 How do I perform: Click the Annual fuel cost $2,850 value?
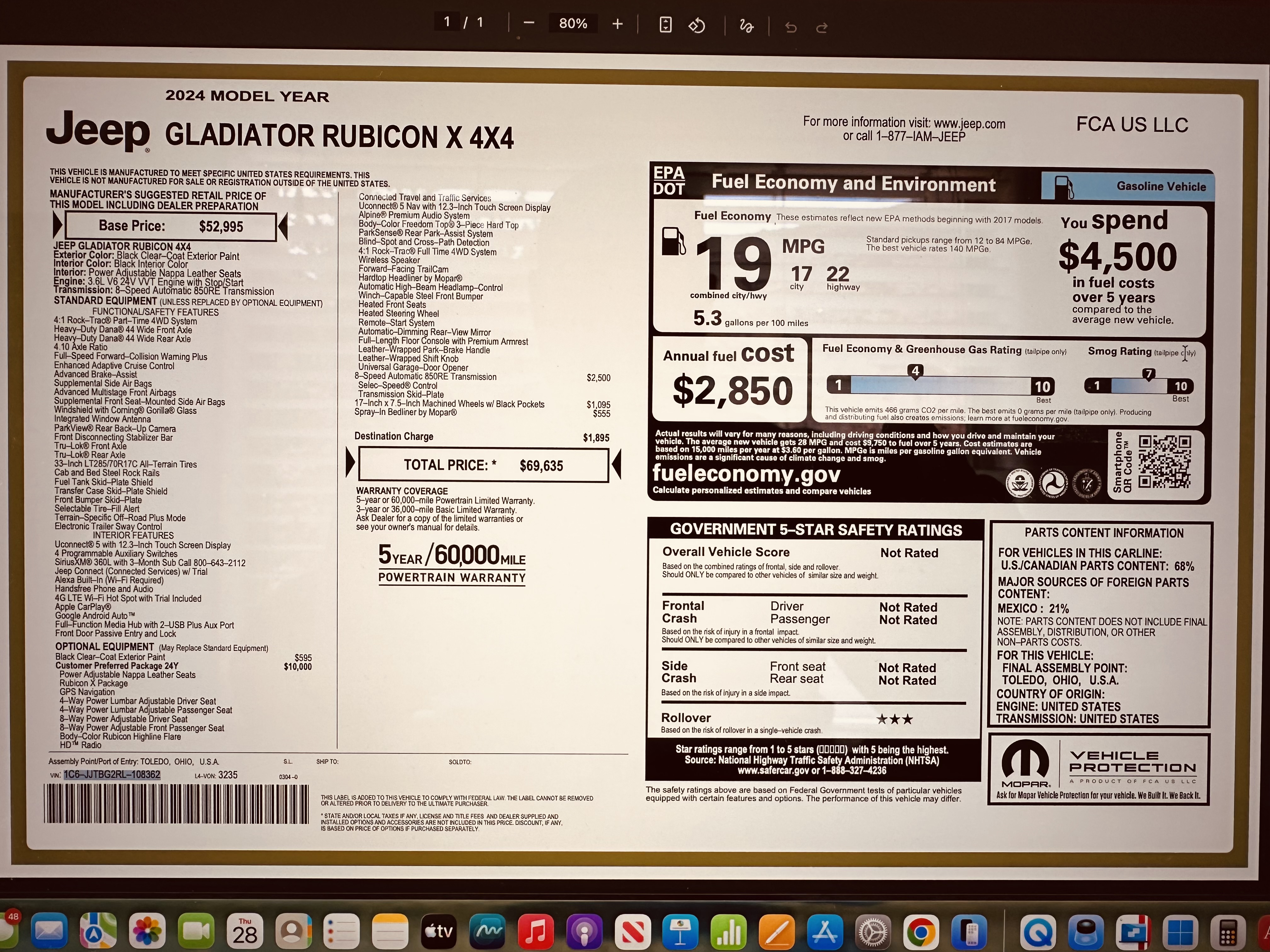(733, 390)
